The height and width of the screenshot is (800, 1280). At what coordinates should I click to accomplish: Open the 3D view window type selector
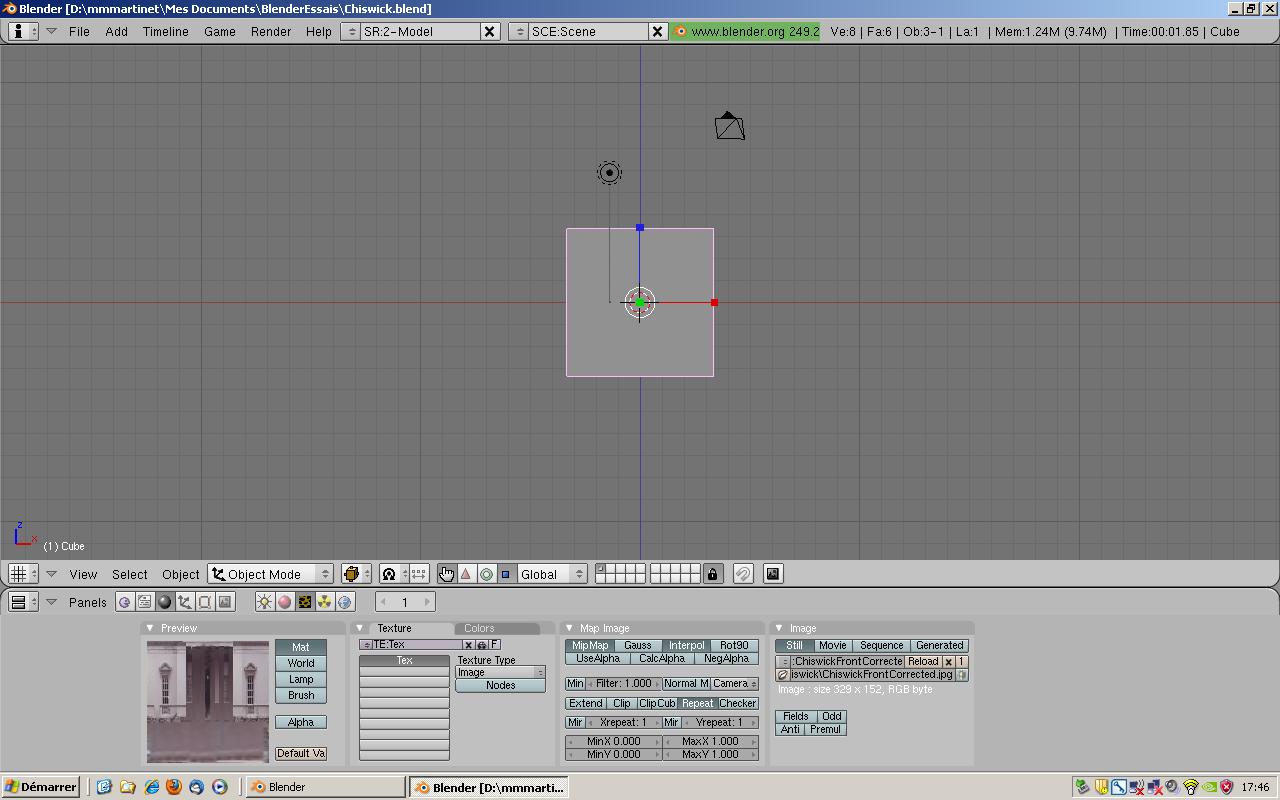[x=23, y=574]
